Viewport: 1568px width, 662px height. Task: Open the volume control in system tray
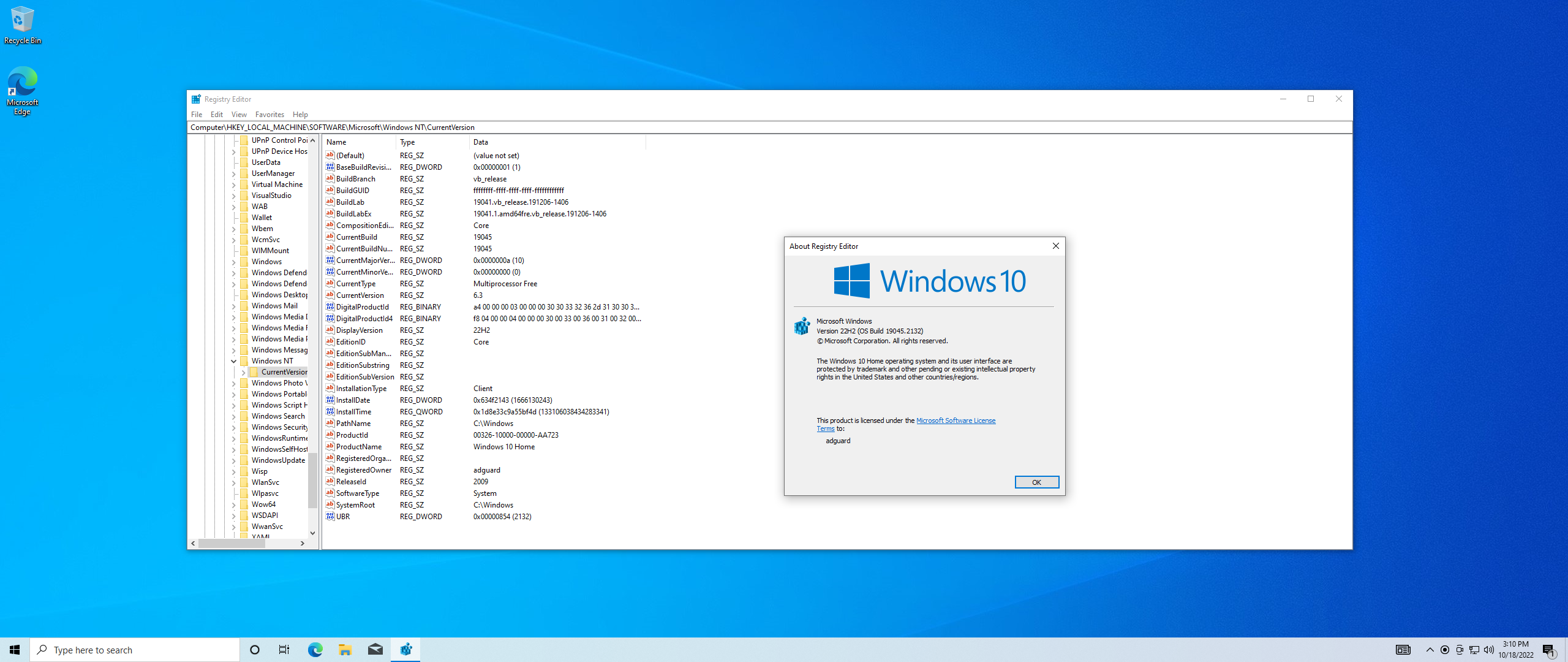(1489, 650)
